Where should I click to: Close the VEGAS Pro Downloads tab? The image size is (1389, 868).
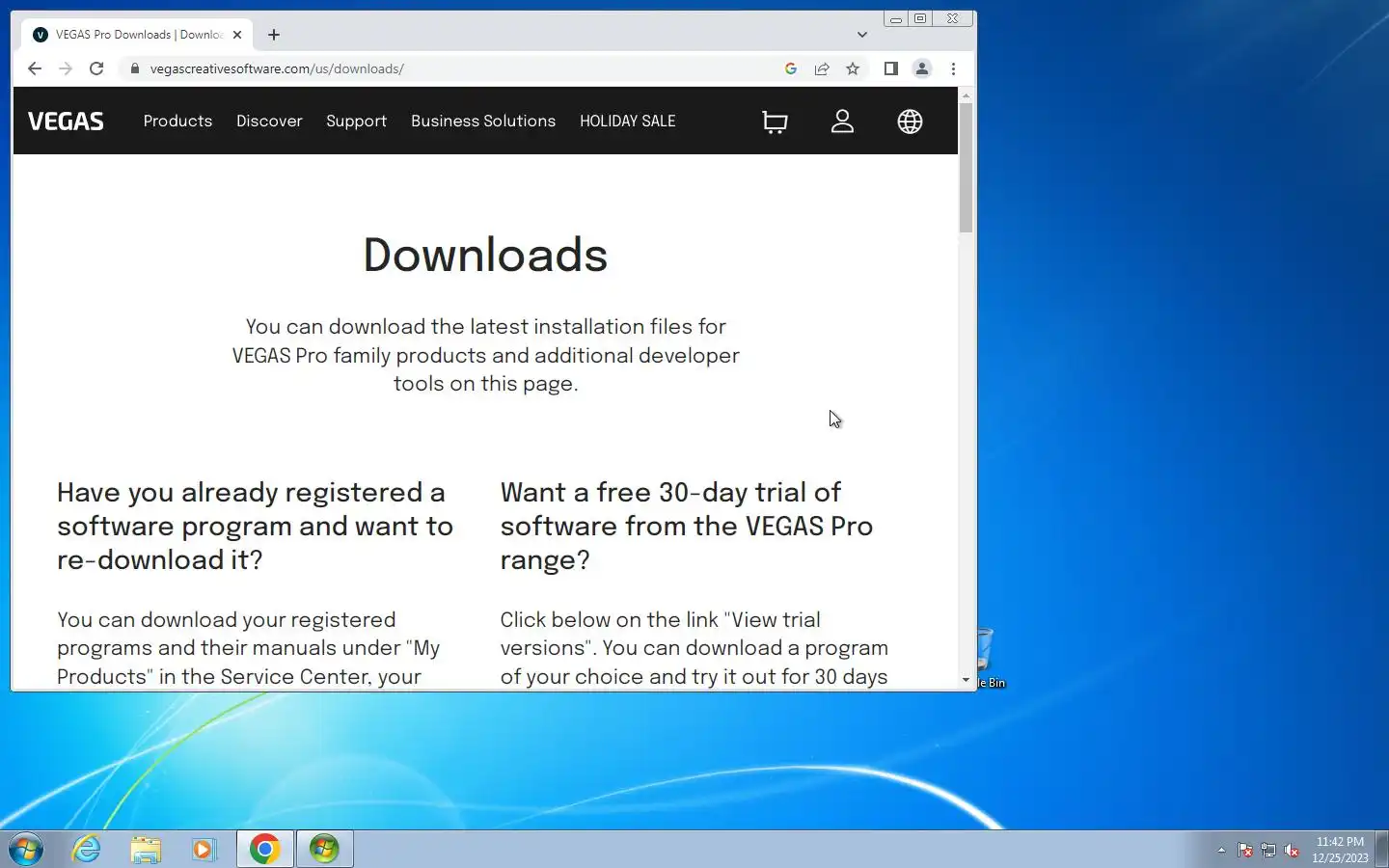[237, 35]
